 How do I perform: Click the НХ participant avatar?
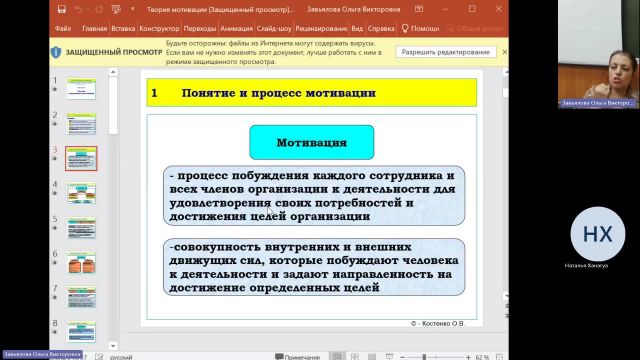click(598, 234)
